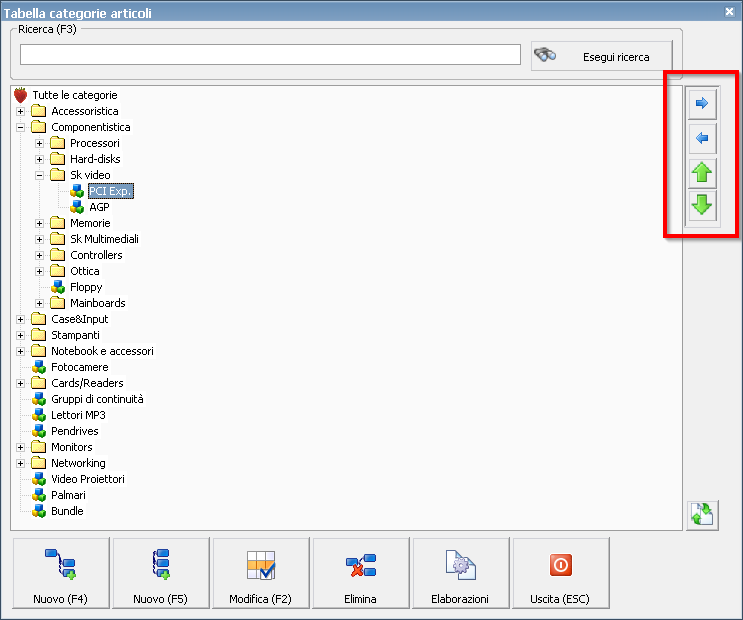Click the right blue arrow indent button
This screenshot has width=743, height=620.
tap(702, 103)
